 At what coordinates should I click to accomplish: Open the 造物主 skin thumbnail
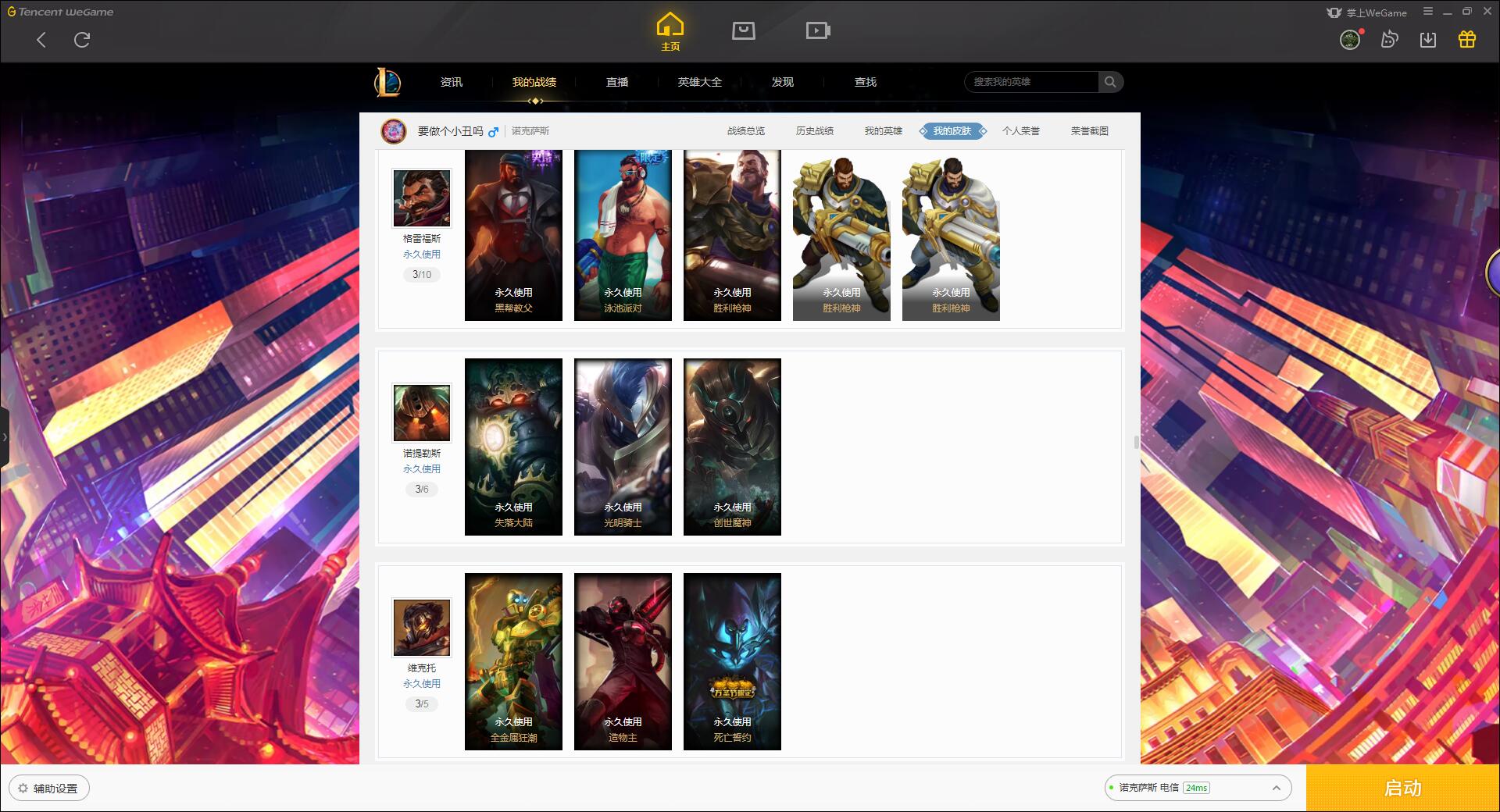tap(623, 661)
